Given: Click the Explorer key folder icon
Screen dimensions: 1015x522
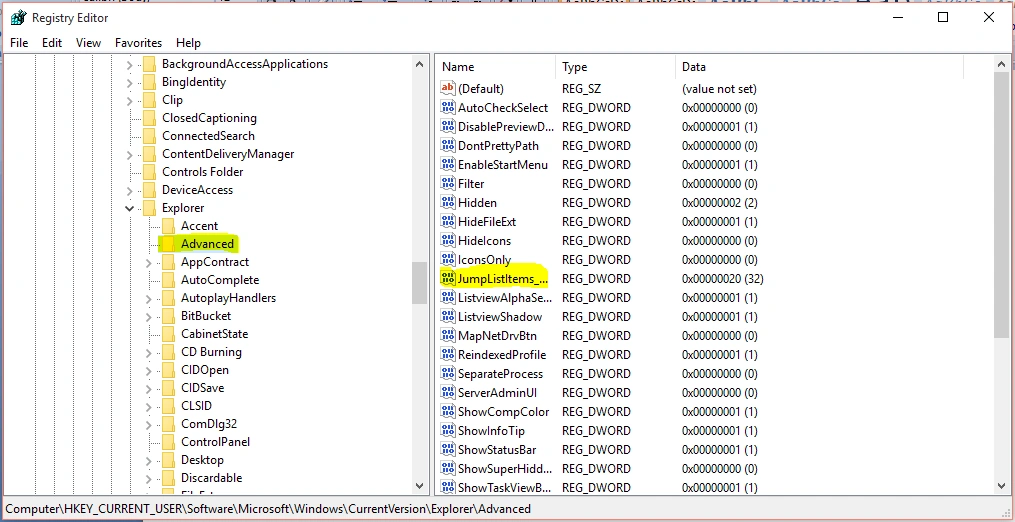Looking at the screenshot, I should coord(150,208).
